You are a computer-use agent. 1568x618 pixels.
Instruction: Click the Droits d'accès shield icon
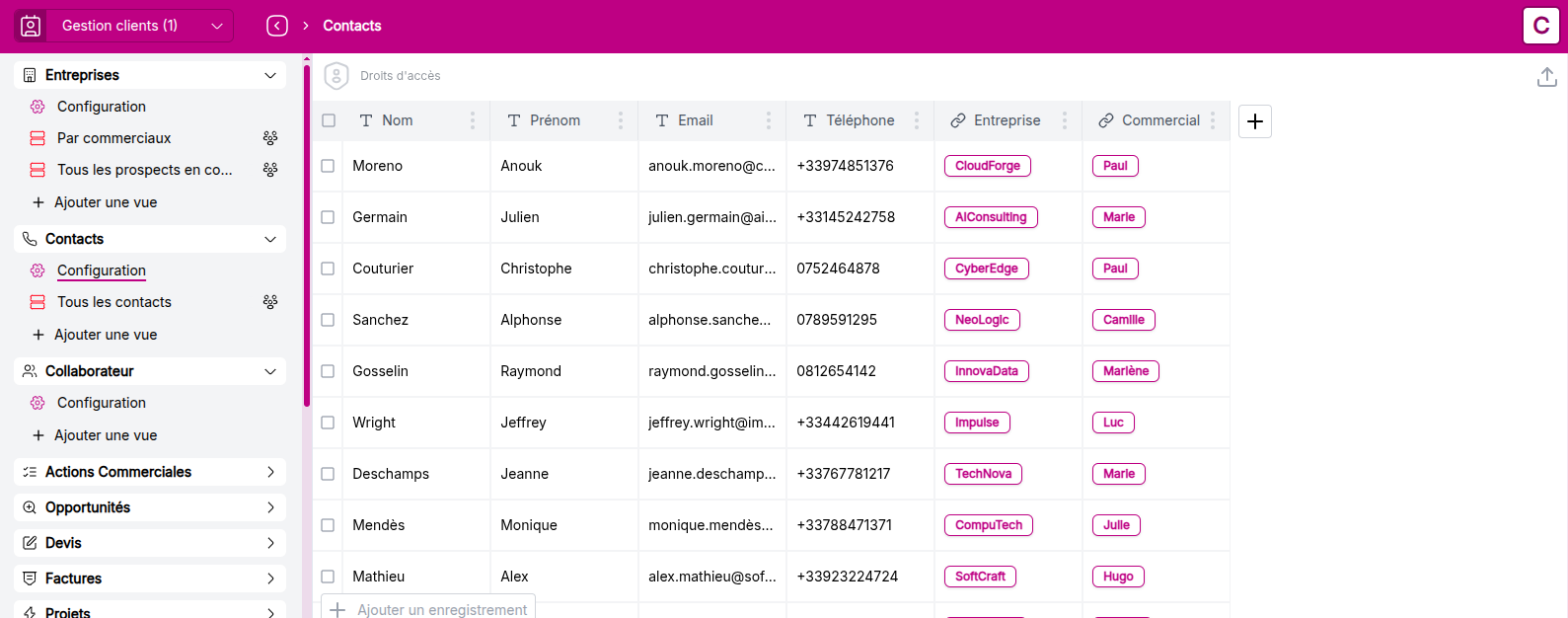pos(336,76)
